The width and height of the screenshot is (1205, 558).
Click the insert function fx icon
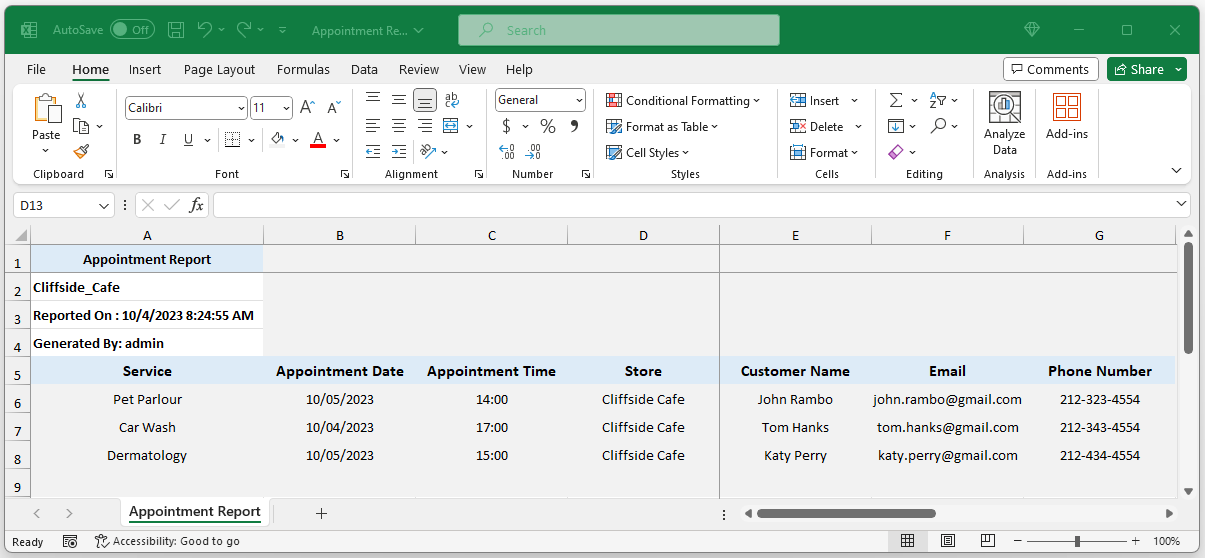click(x=196, y=205)
